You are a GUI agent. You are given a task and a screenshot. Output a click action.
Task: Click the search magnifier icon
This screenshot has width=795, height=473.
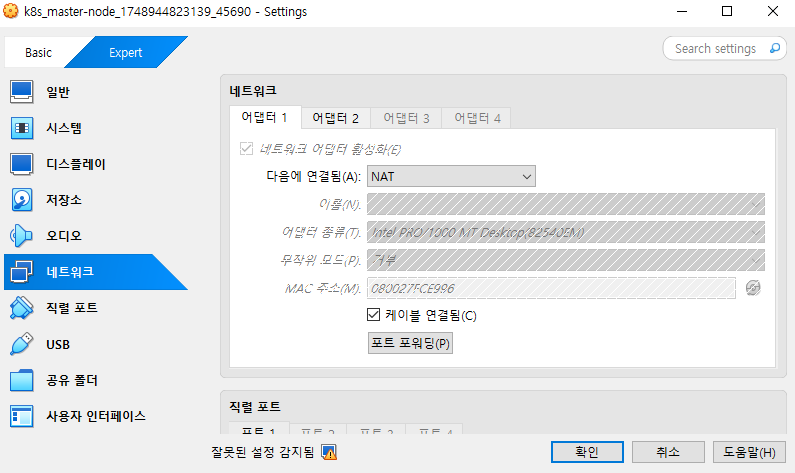pos(775,48)
